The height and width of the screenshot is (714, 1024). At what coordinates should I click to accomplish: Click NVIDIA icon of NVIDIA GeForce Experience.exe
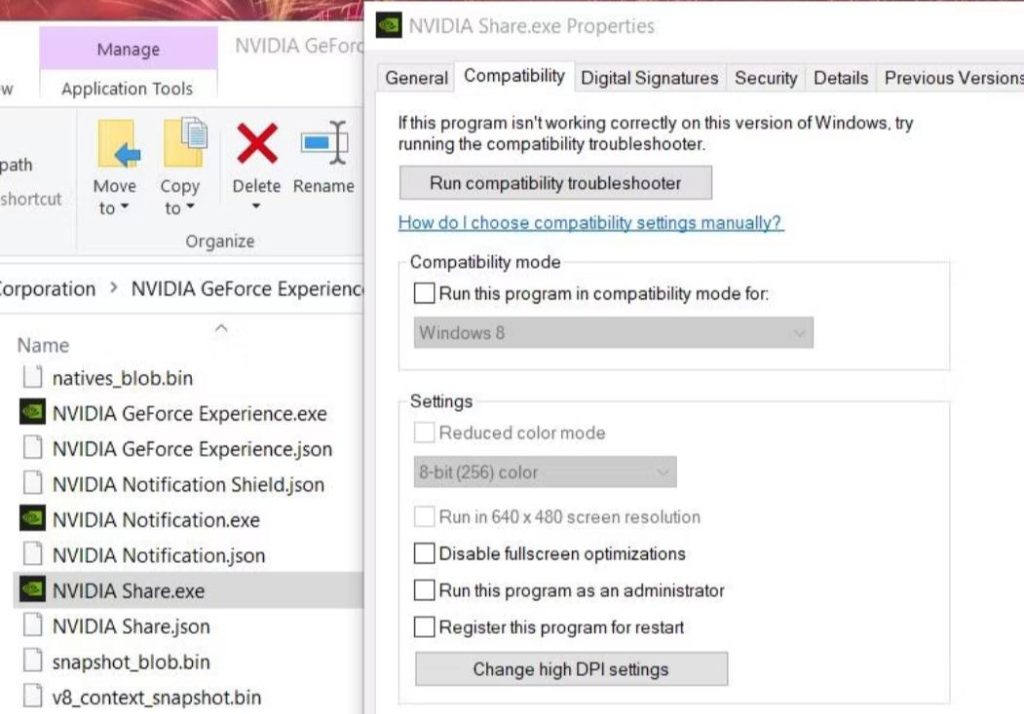pyautogui.click(x=32, y=412)
